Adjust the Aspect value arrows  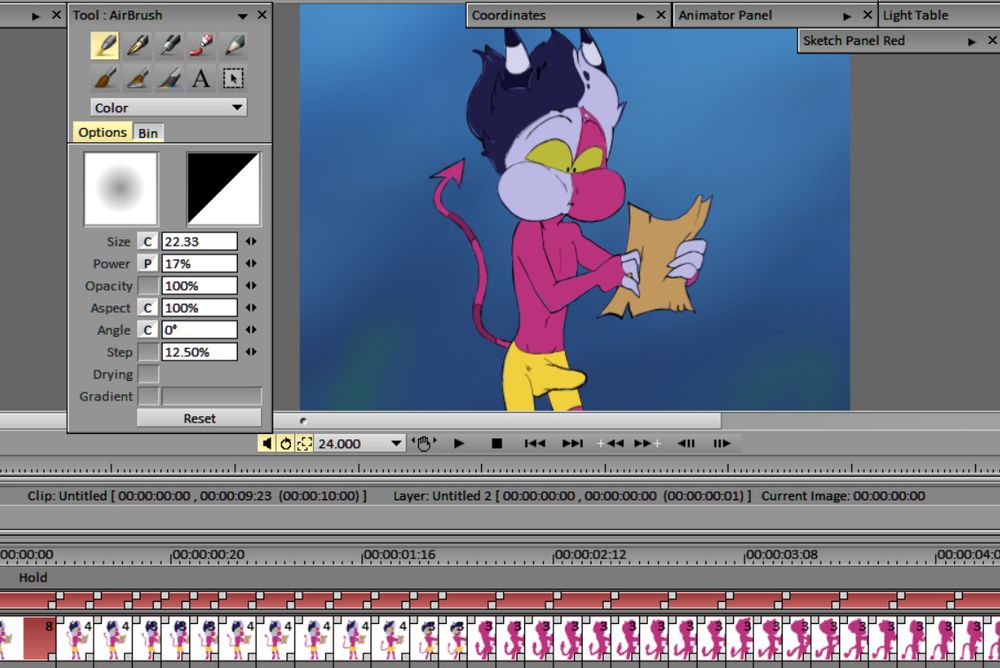tap(251, 308)
